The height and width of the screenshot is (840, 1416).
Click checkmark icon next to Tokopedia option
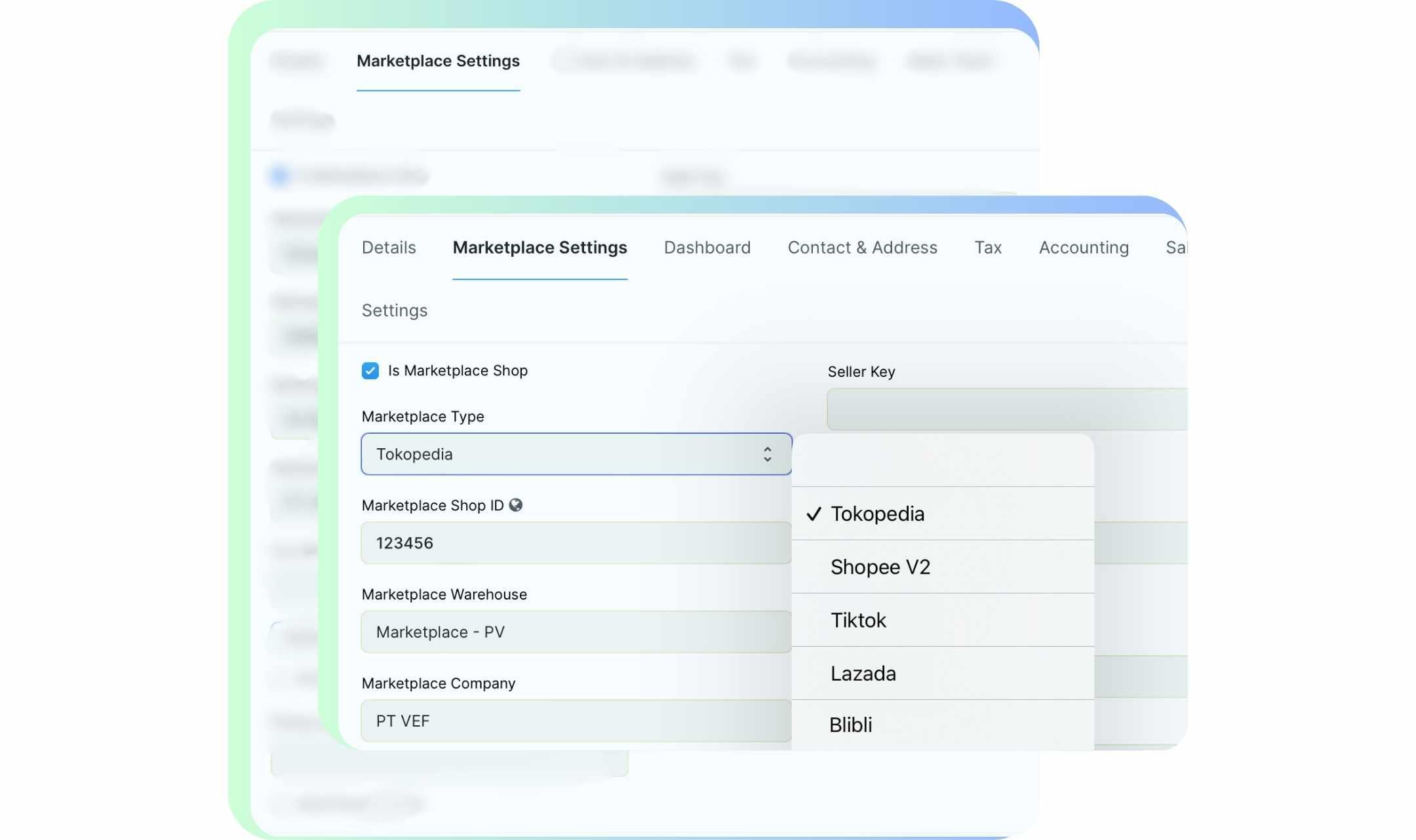click(x=814, y=514)
